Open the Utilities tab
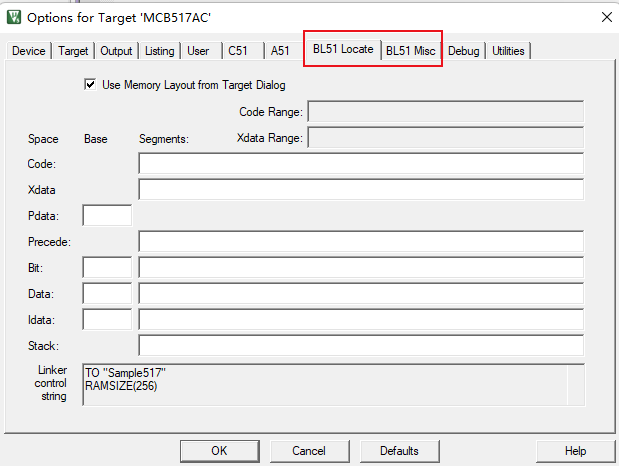The width and height of the screenshot is (619, 466). pos(508,51)
